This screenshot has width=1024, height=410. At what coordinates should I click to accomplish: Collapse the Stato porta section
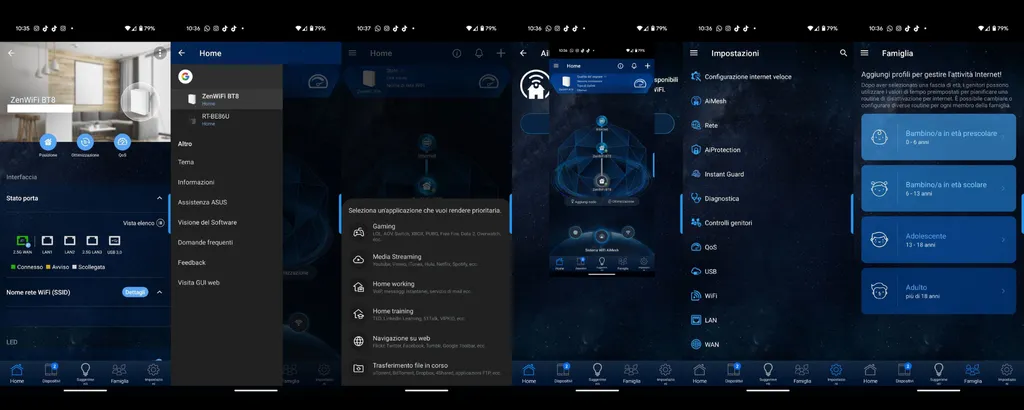[x=159, y=198]
